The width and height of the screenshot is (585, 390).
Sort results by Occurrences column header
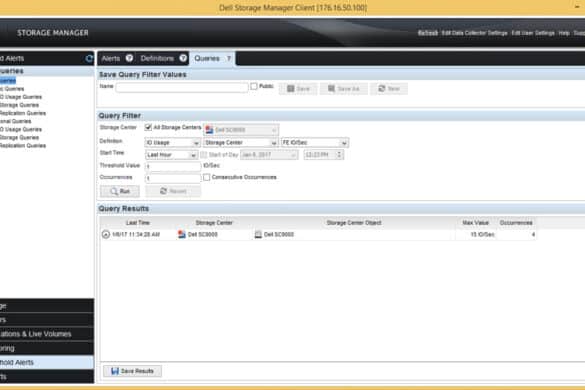(516, 223)
